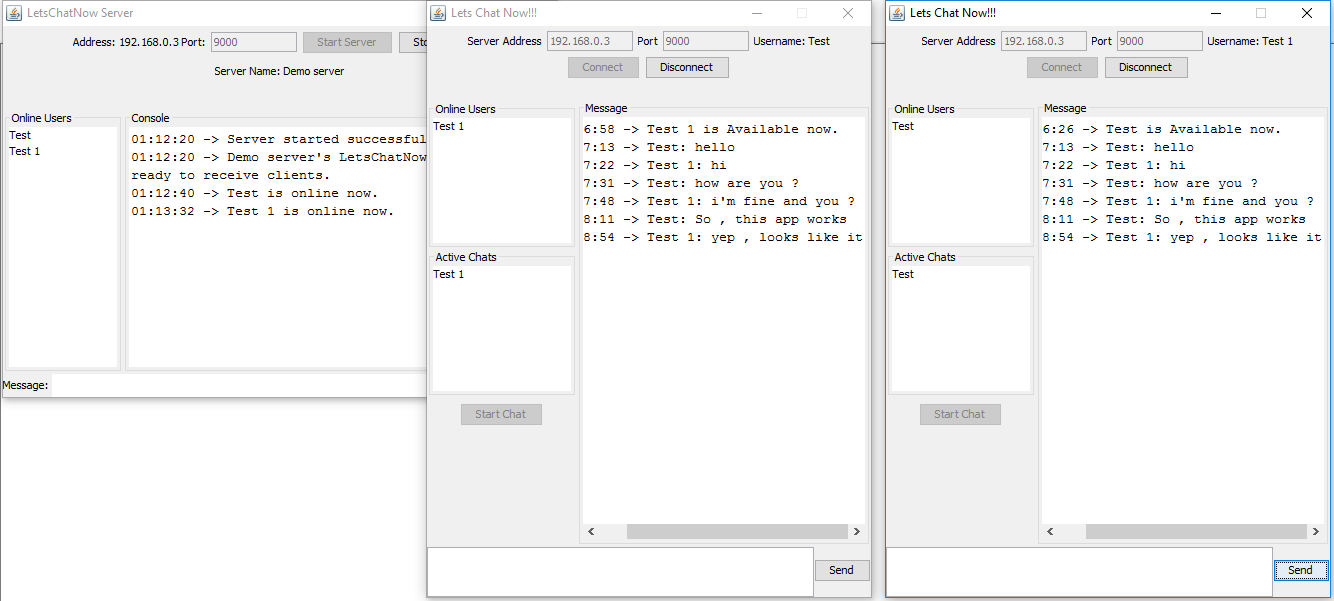
Task: Click the right arrow of Test's message scrollbar
Action: coord(857,531)
